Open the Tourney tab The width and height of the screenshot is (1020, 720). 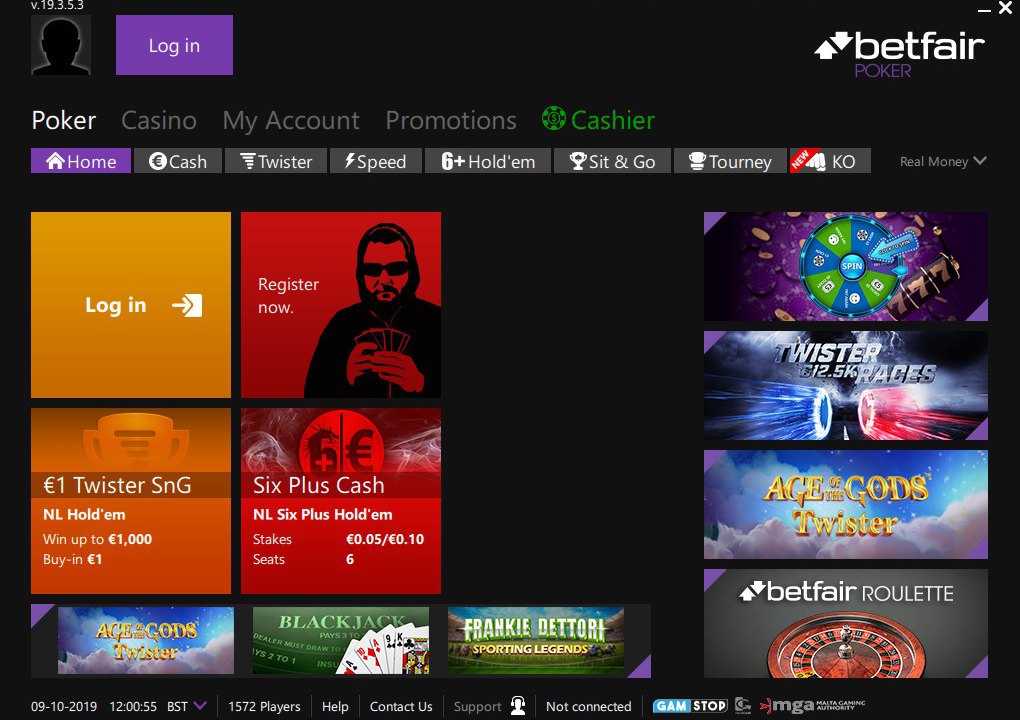pos(730,161)
